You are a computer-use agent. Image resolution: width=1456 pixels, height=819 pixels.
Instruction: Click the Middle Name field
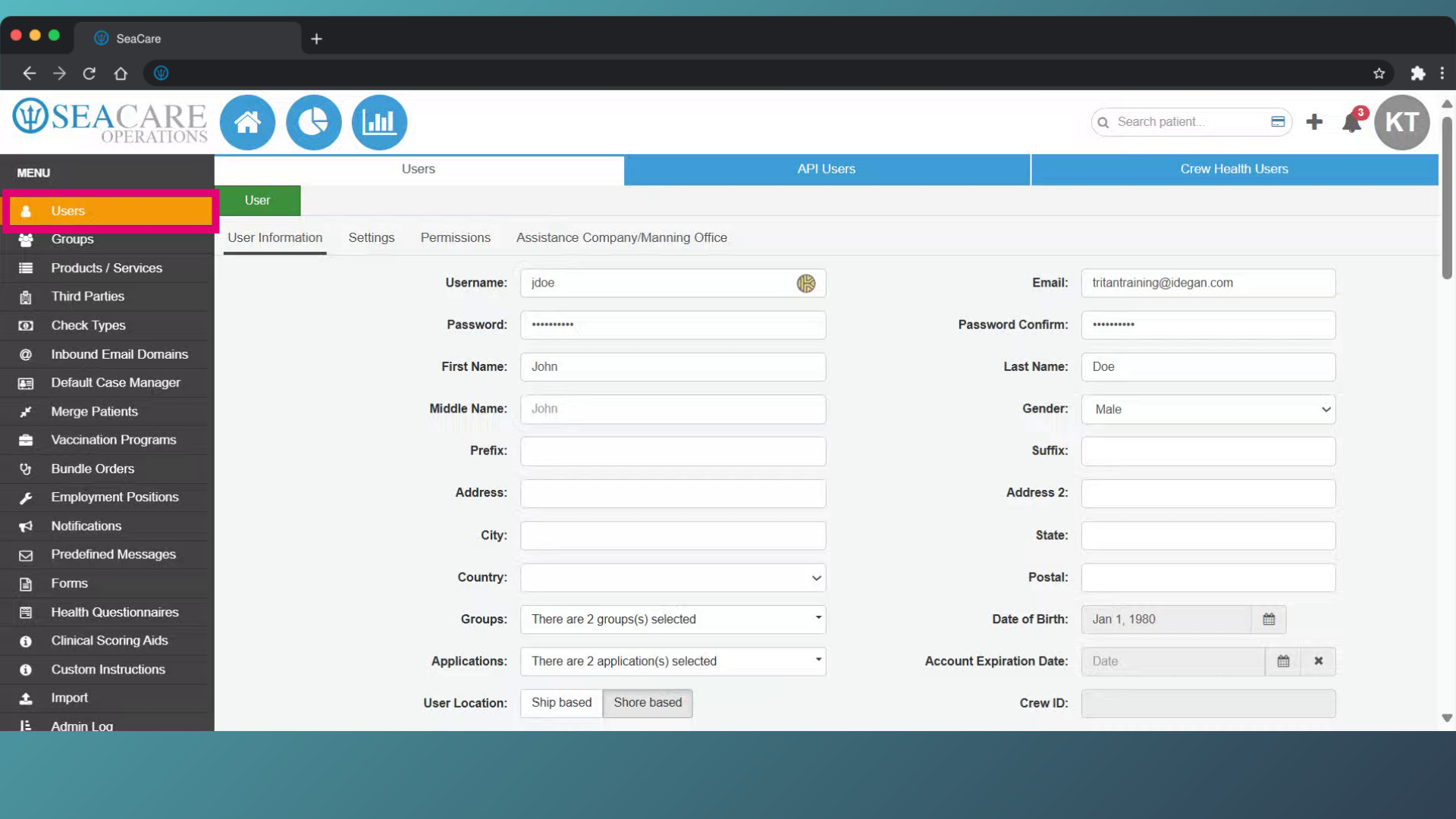673,409
